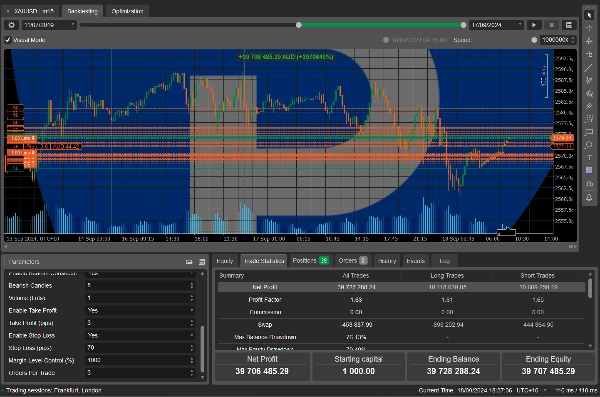
Task: Switch to the Backtesting tab
Action: [82, 11]
